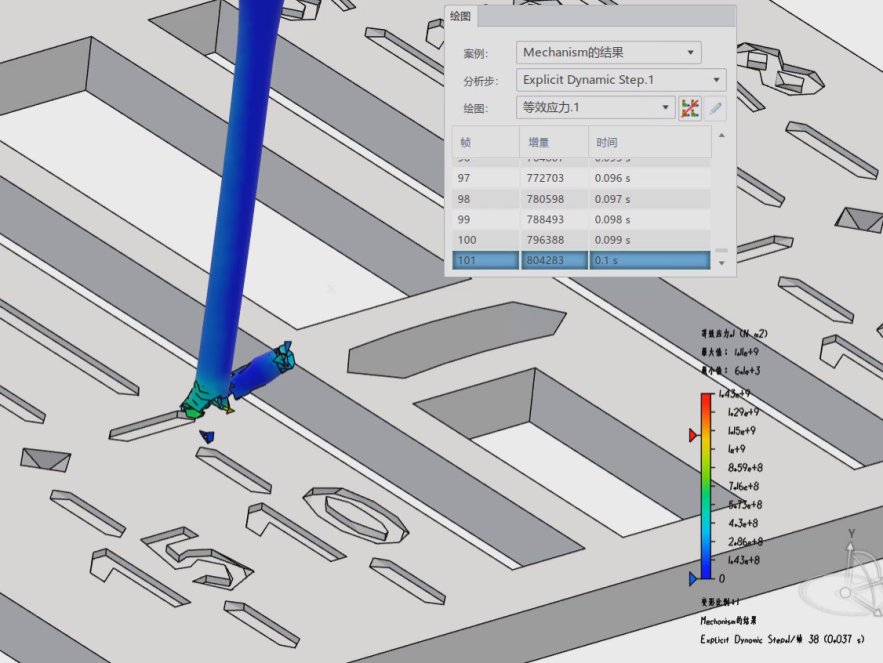
Task: Switch to the 绘图 tab
Action: pyautogui.click(x=461, y=17)
